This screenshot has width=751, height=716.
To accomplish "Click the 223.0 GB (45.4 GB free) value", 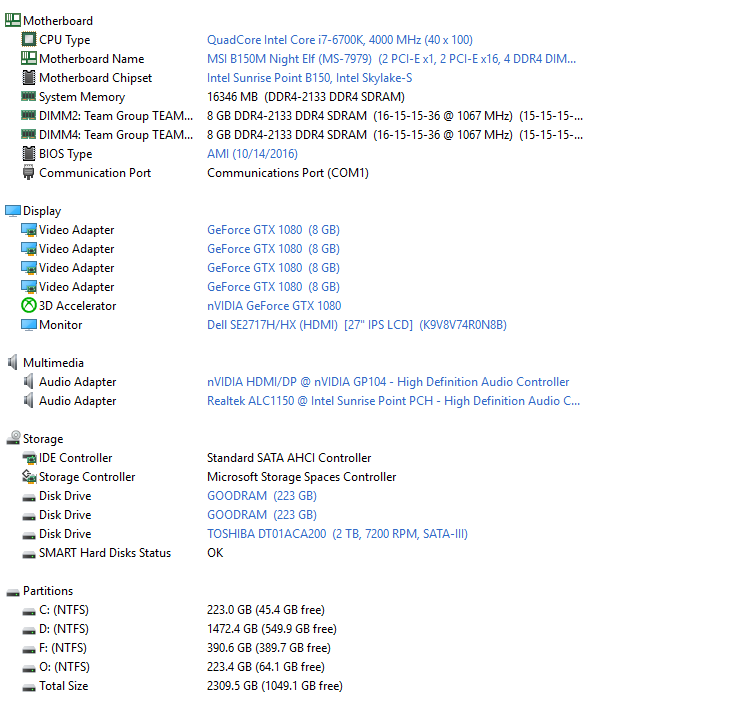I will 266,610.
